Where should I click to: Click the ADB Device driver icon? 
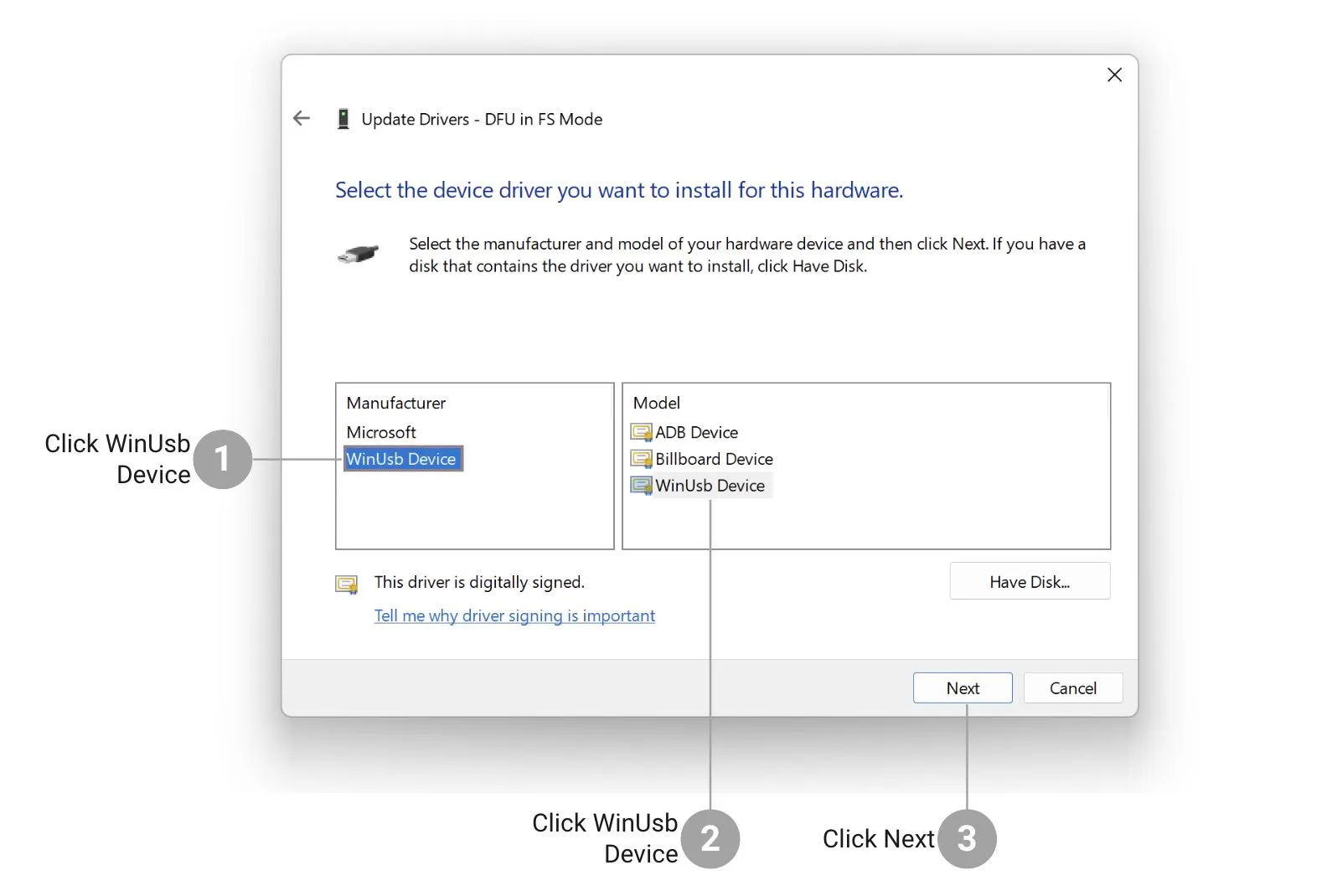tap(642, 432)
